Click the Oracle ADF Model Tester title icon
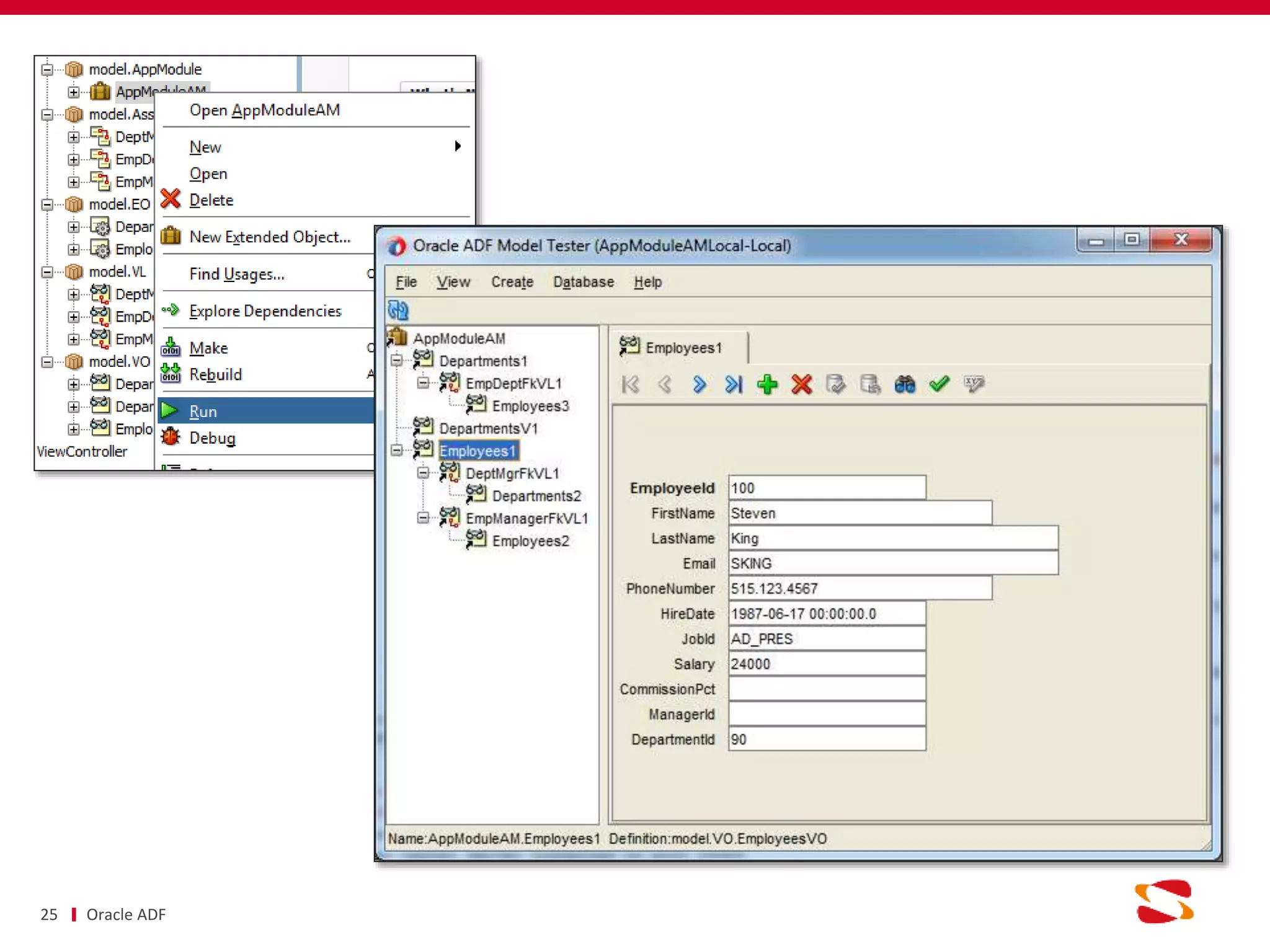The height and width of the screenshot is (952, 1270). (x=396, y=246)
